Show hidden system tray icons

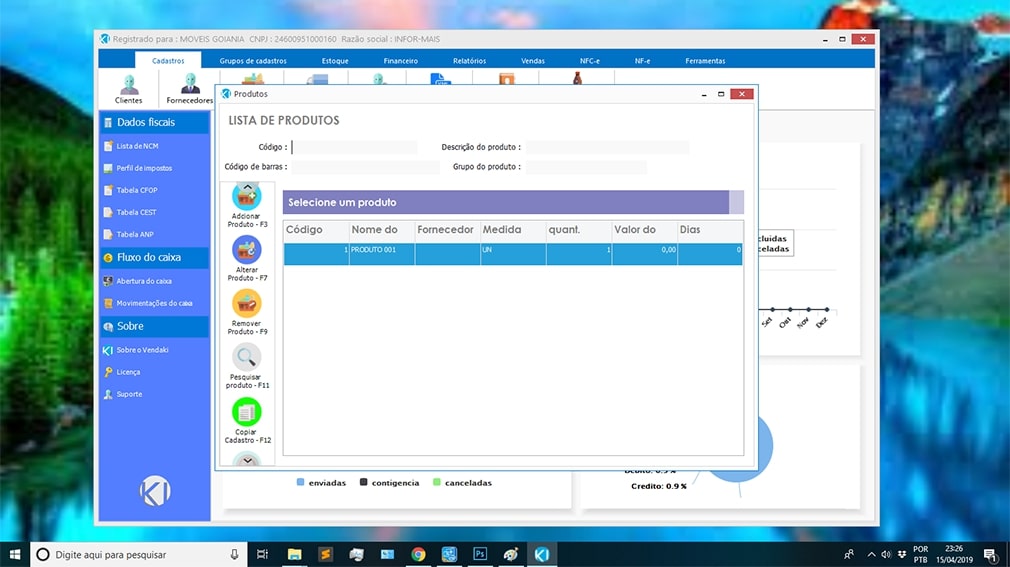871,554
